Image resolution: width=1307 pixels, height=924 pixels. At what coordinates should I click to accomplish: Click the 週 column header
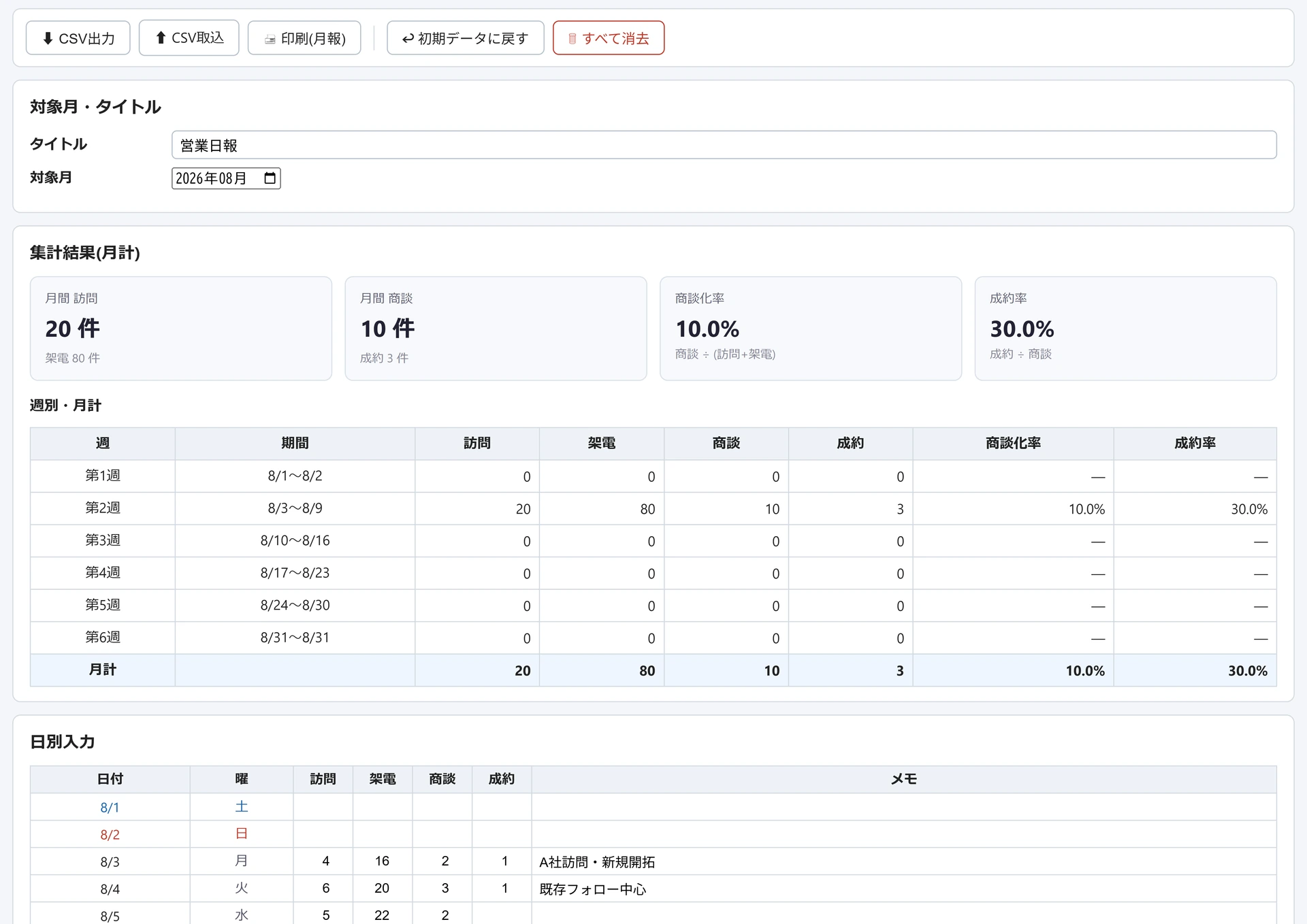point(103,443)
